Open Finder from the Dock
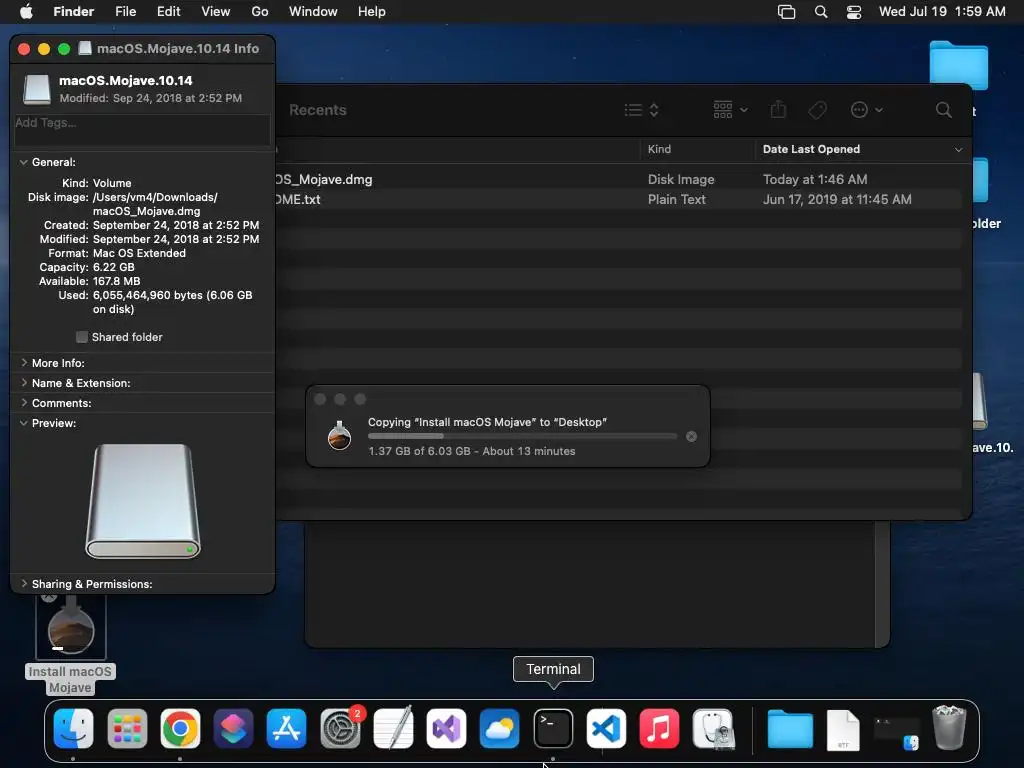1024x768 pixels. click(x=73, y=728)
